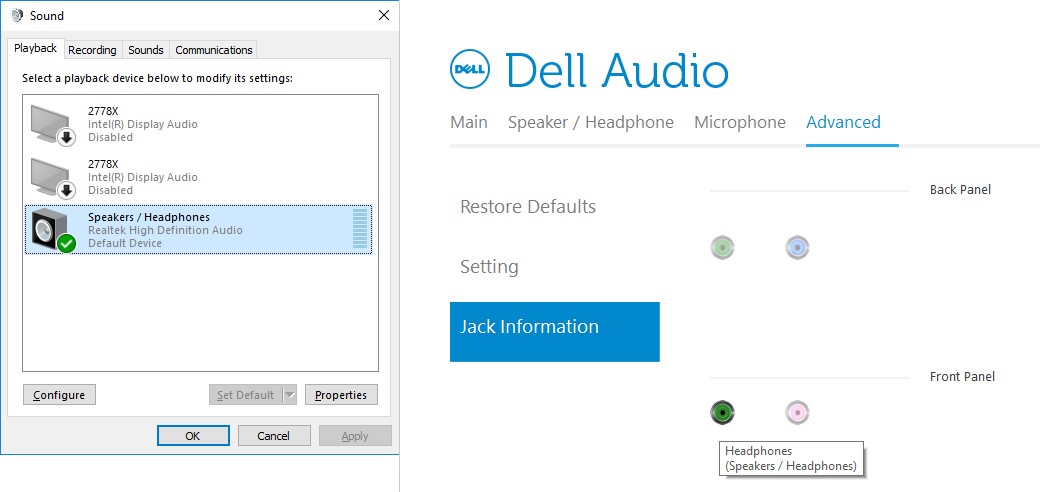Viewport: 1053px width, 492px height.
Task: Click the Set Default button
Action: (246, 395)
